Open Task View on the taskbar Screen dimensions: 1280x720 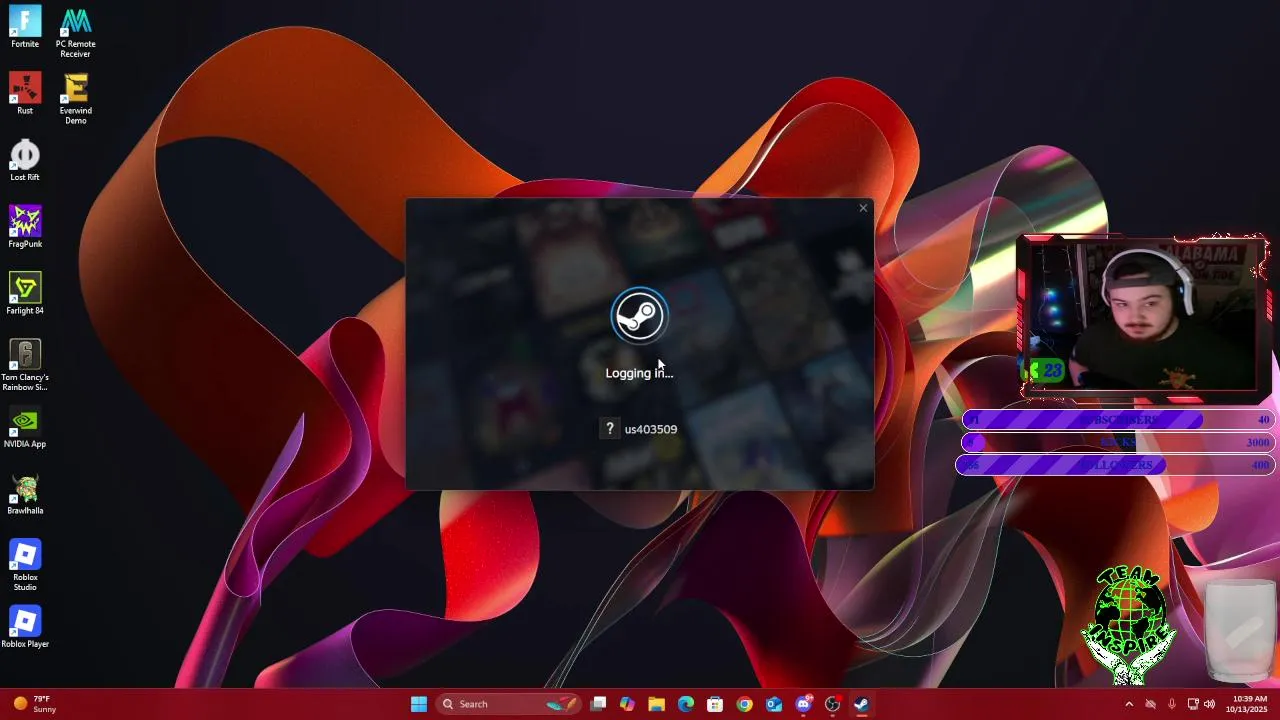point(598,704)
